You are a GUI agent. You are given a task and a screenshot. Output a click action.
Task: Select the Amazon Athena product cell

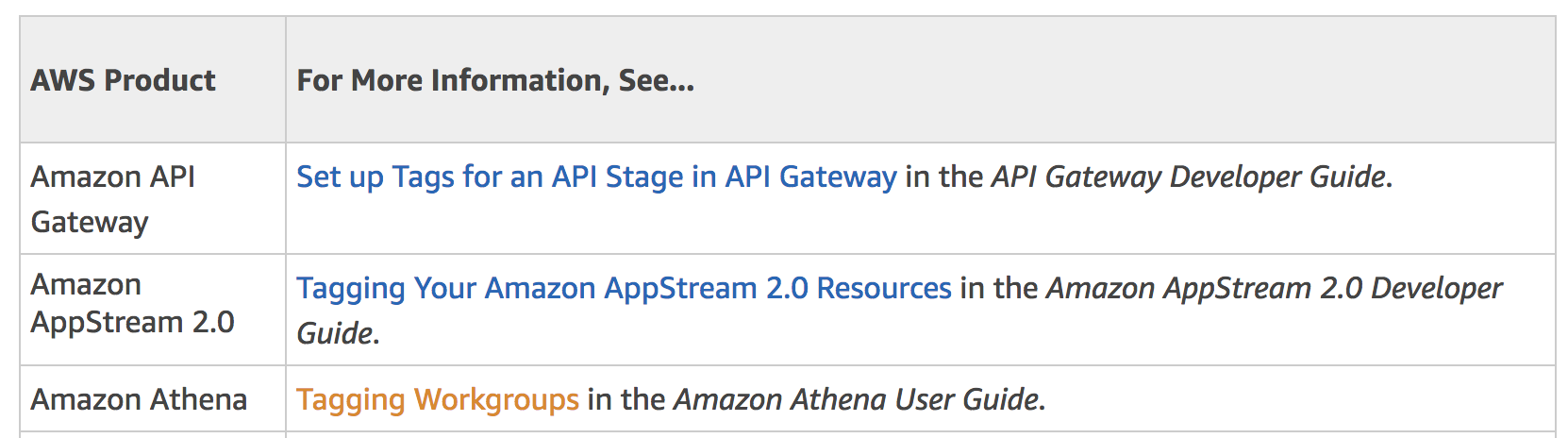(x=139, y=399)
